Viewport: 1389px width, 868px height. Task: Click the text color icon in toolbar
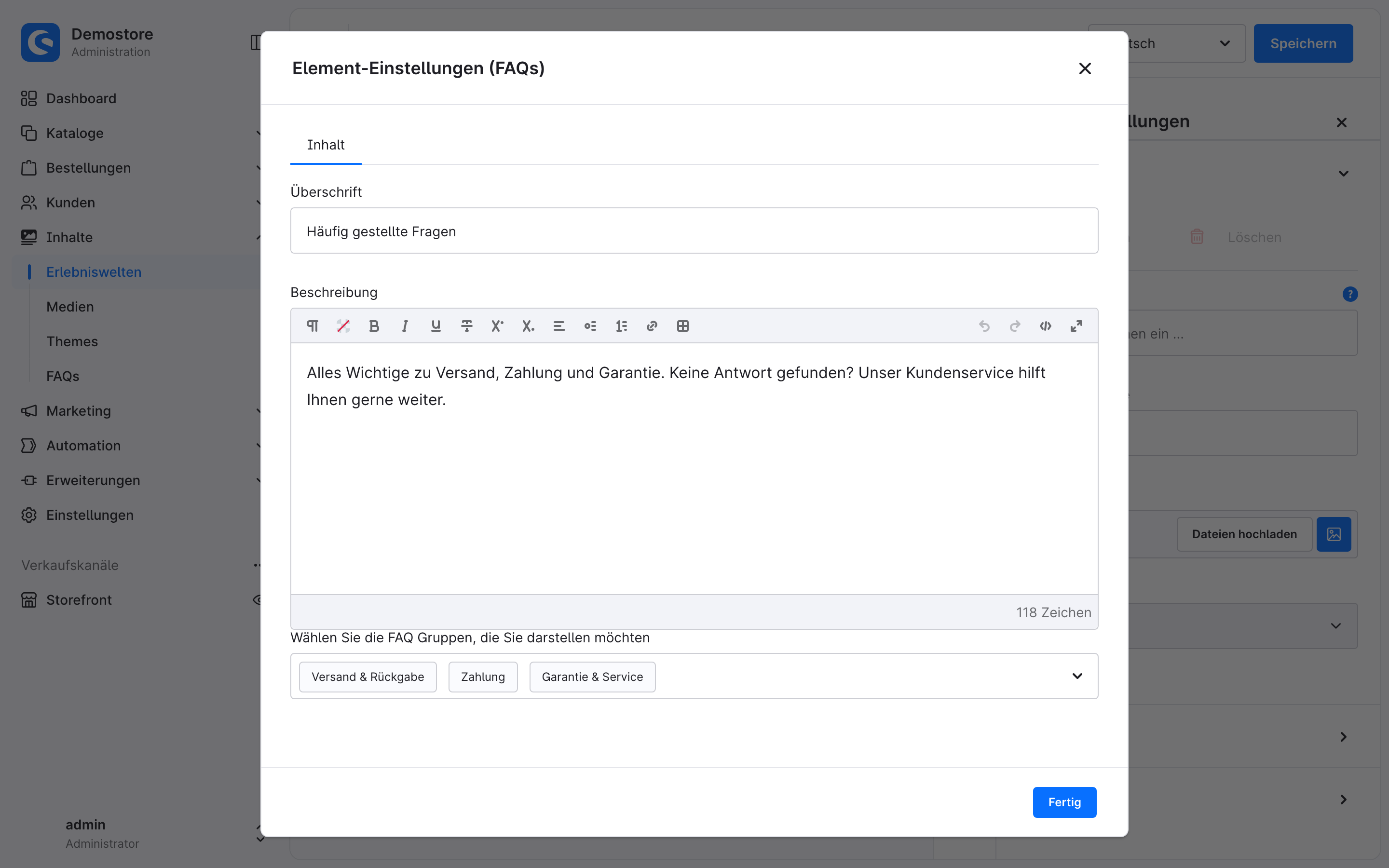pyautogui.click(x=343, y=326)
